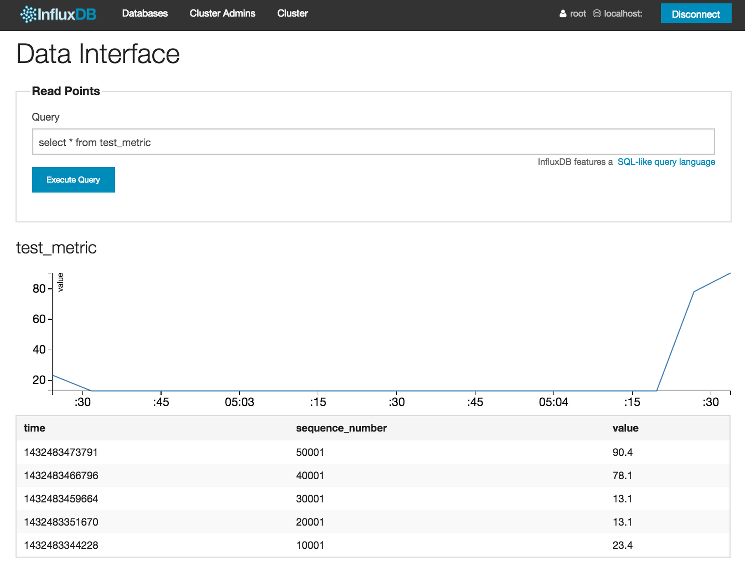Click the 20 label on the y-axis

pyautogui.click(x=39, y=380)
